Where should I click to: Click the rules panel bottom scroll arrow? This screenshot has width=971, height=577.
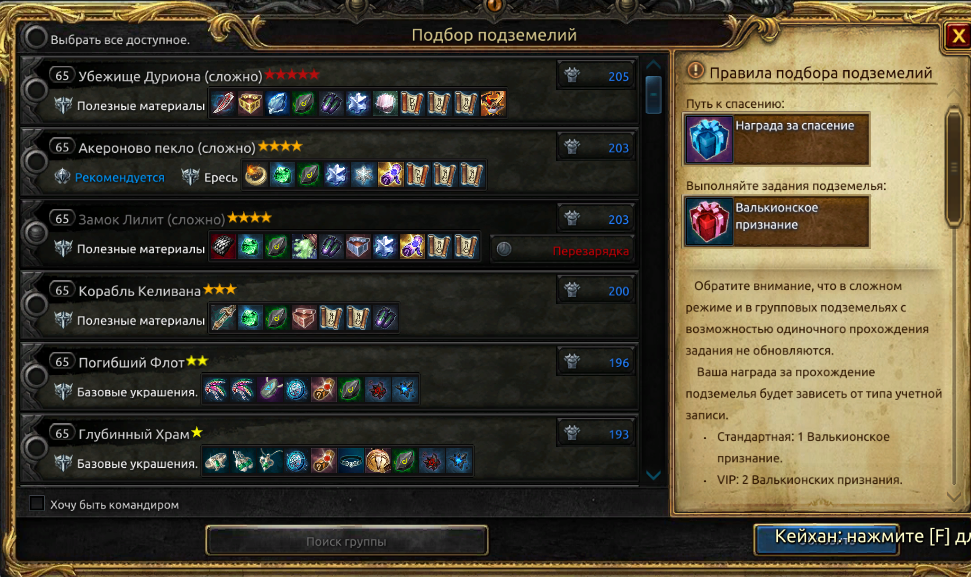pyautogui.click(x=954, y=497)
